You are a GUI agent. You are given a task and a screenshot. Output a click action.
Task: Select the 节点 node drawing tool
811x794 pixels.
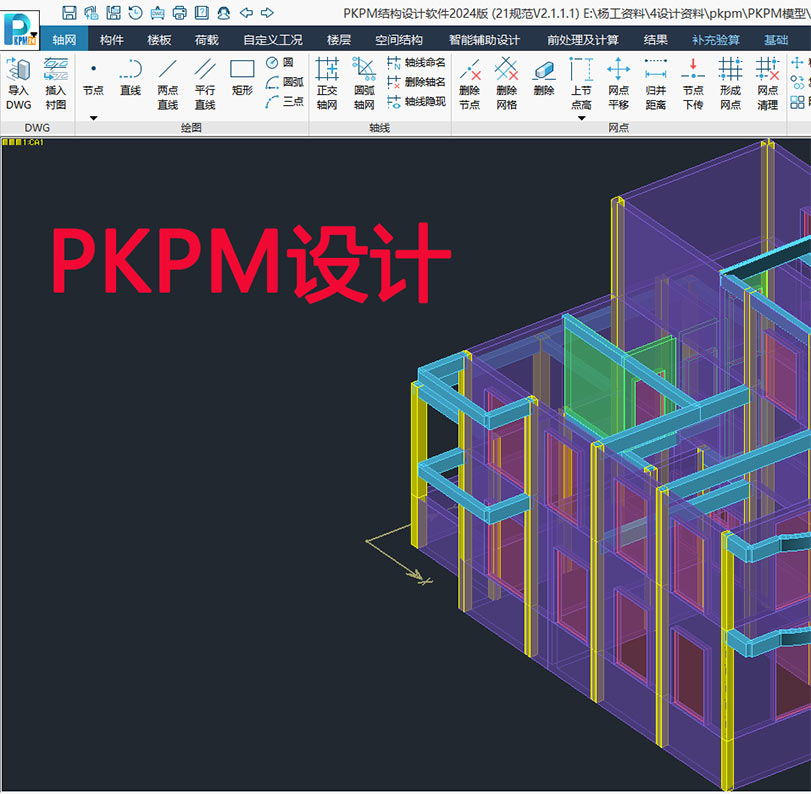[93, 78]
